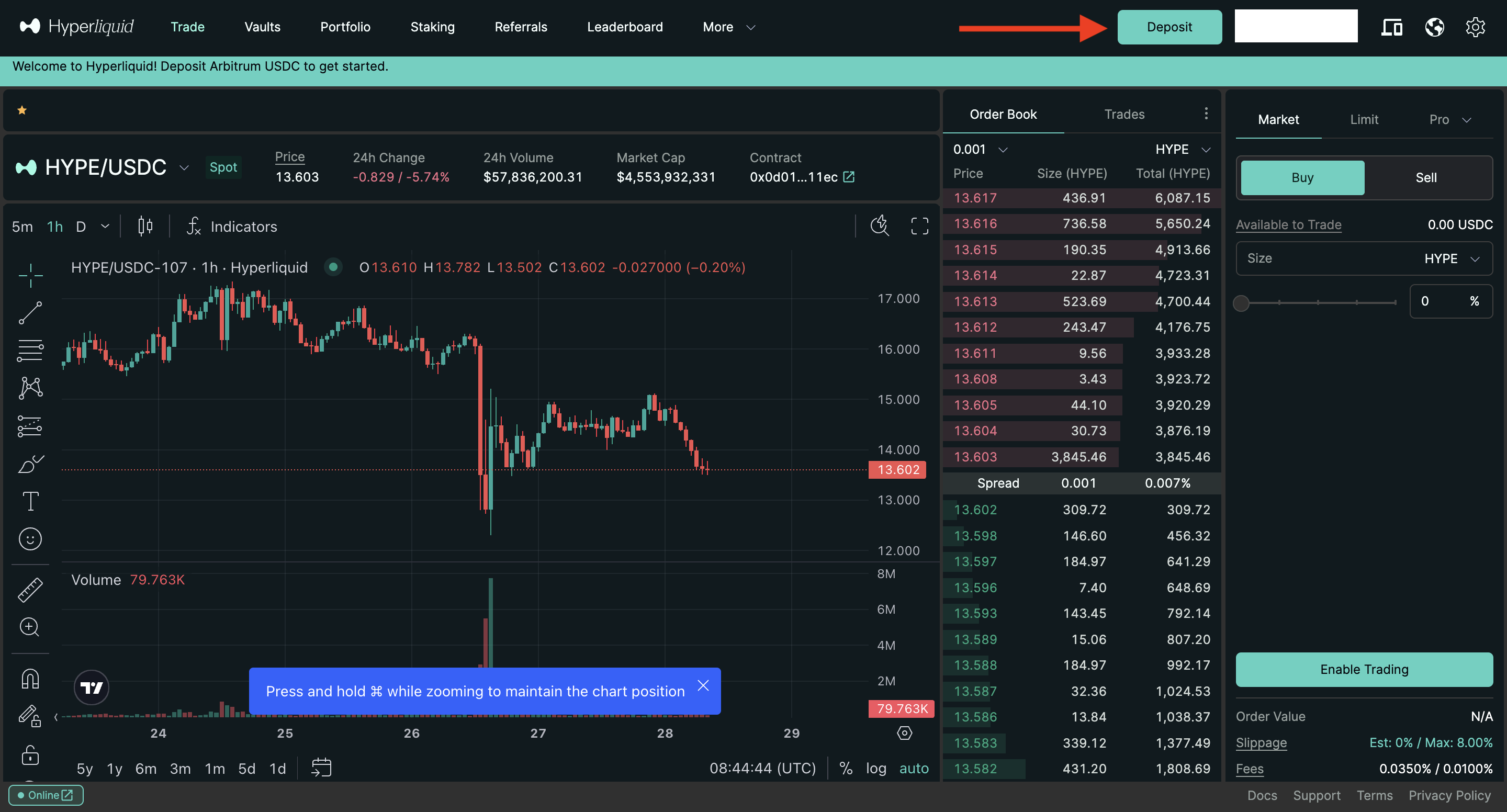
Task: Open chart scale settings icon
Action: click(x=904, y=733)
